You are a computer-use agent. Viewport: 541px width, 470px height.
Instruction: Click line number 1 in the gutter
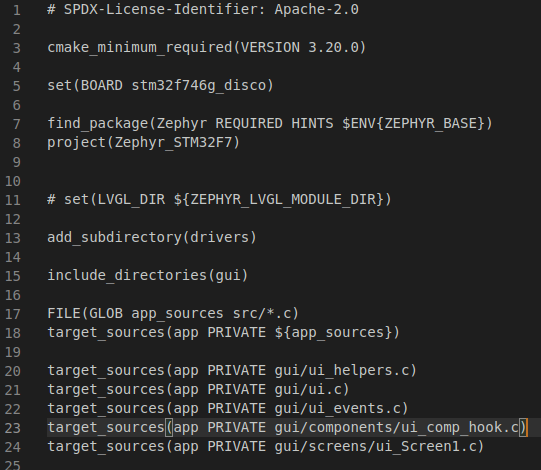17,10
